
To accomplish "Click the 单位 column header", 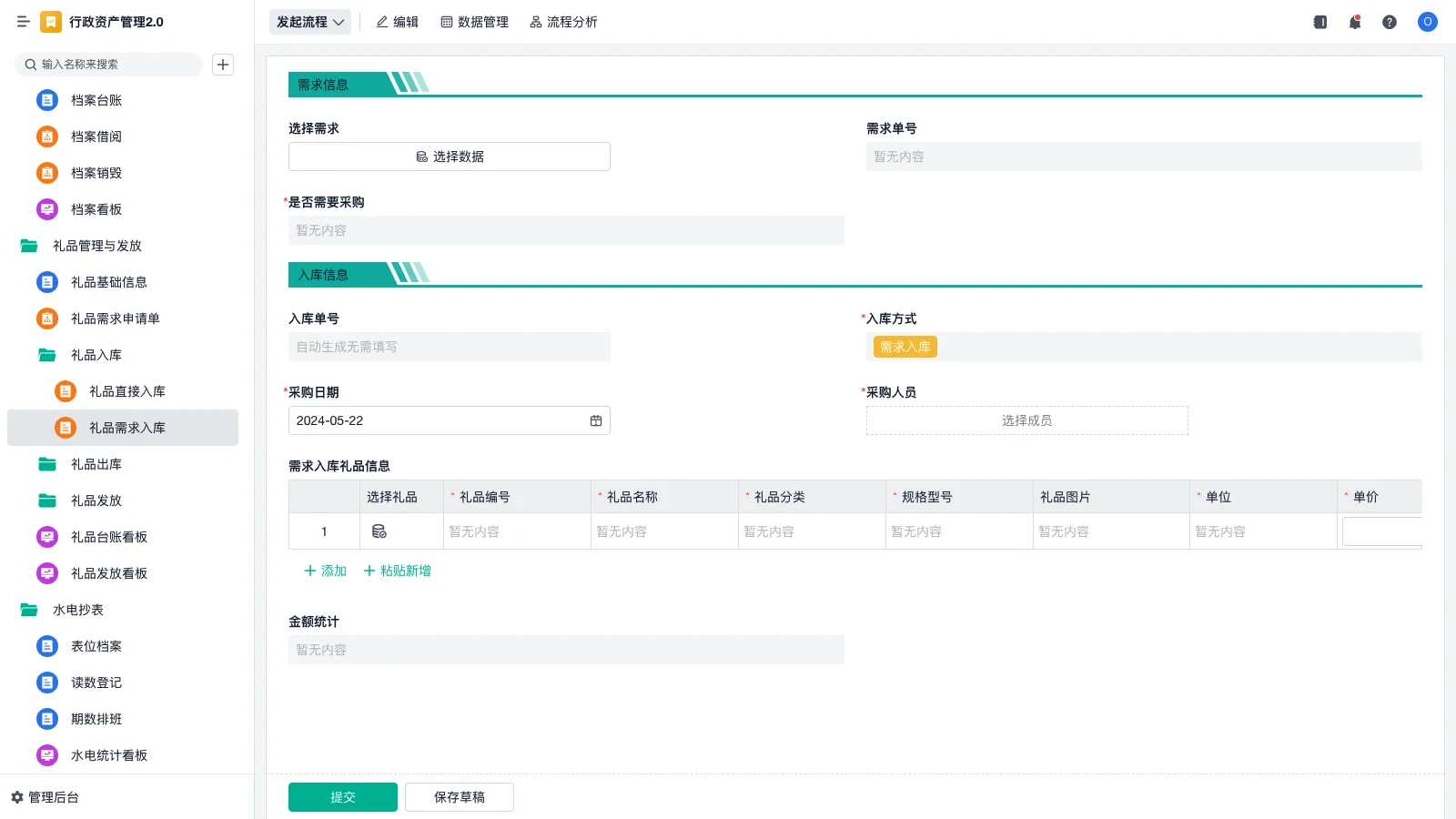I will click(x=1264, y=497).
